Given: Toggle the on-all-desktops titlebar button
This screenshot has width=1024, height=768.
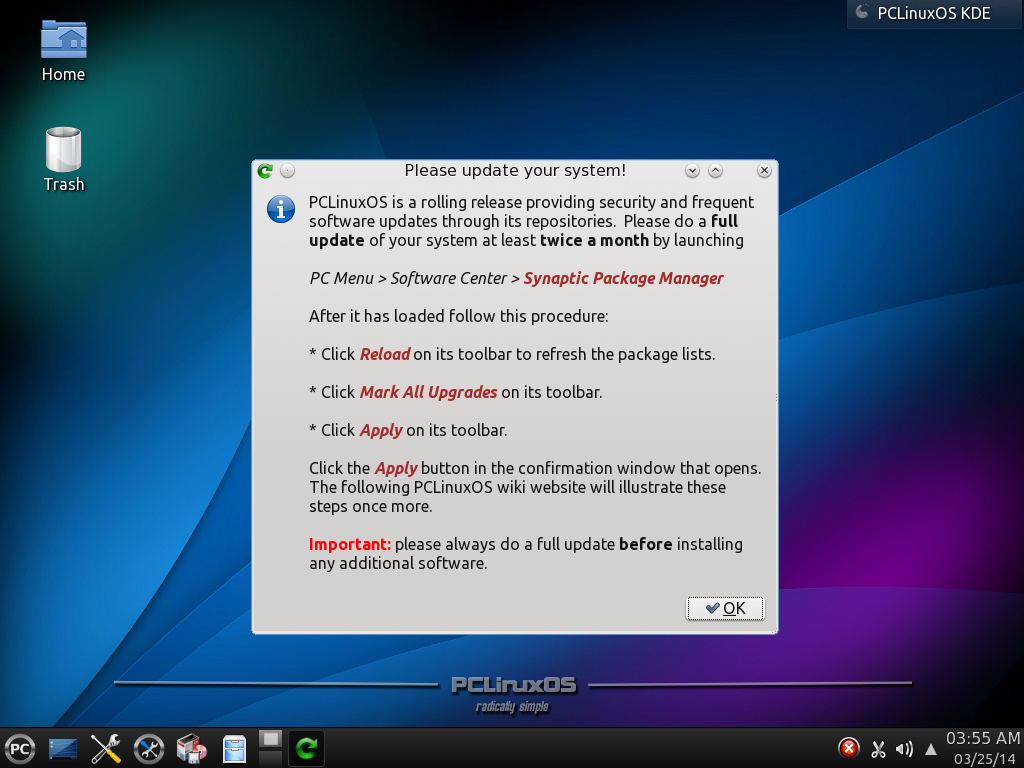Looking at the screenshot, I should 287,171.
